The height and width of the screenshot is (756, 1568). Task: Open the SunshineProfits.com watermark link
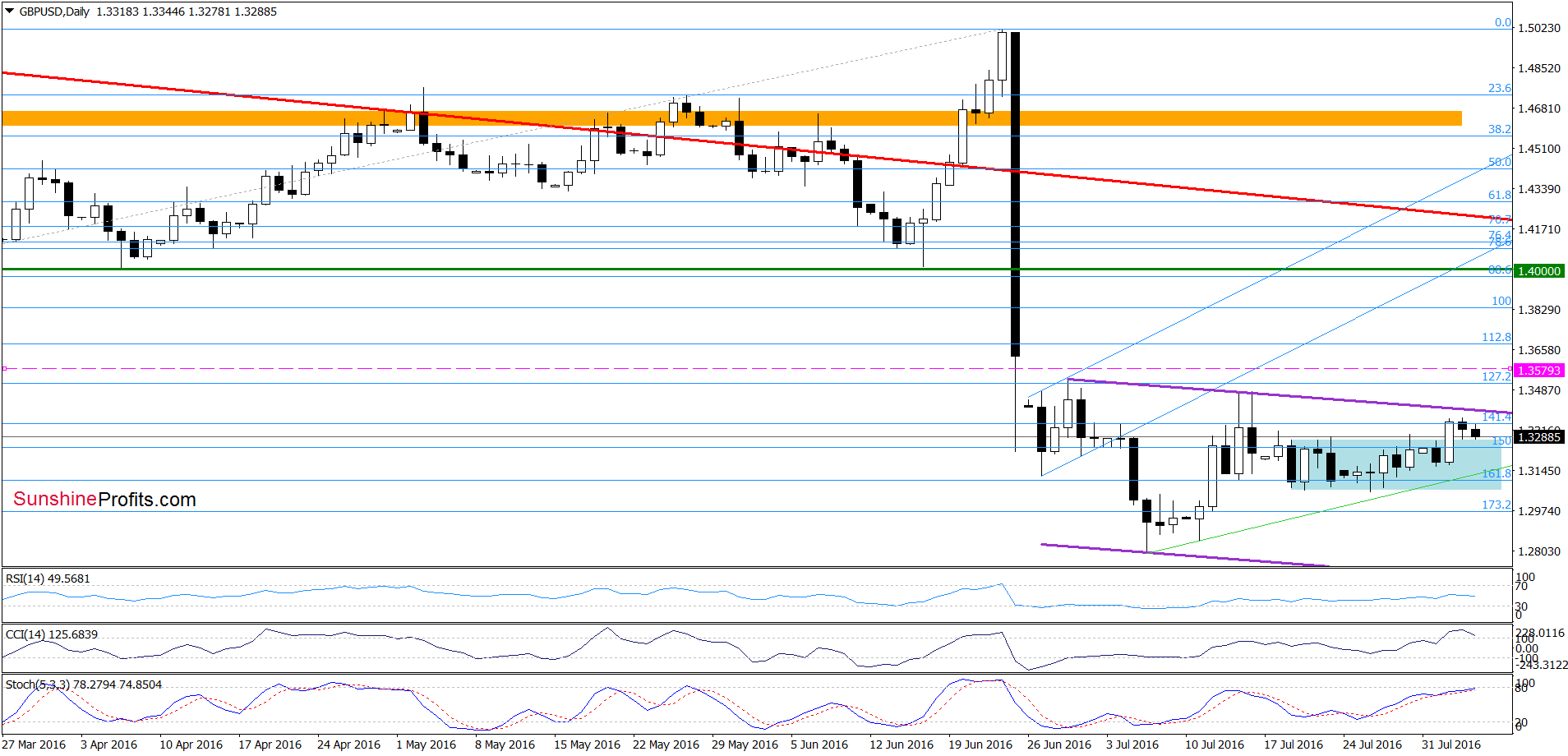tap(104, 500)
